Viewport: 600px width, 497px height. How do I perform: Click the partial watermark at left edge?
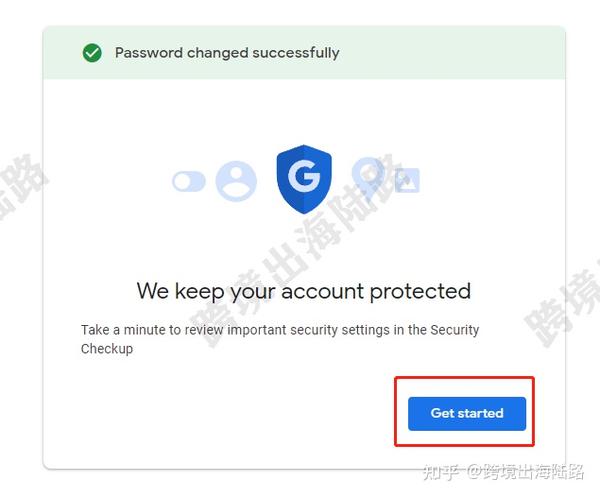[21, 186]
